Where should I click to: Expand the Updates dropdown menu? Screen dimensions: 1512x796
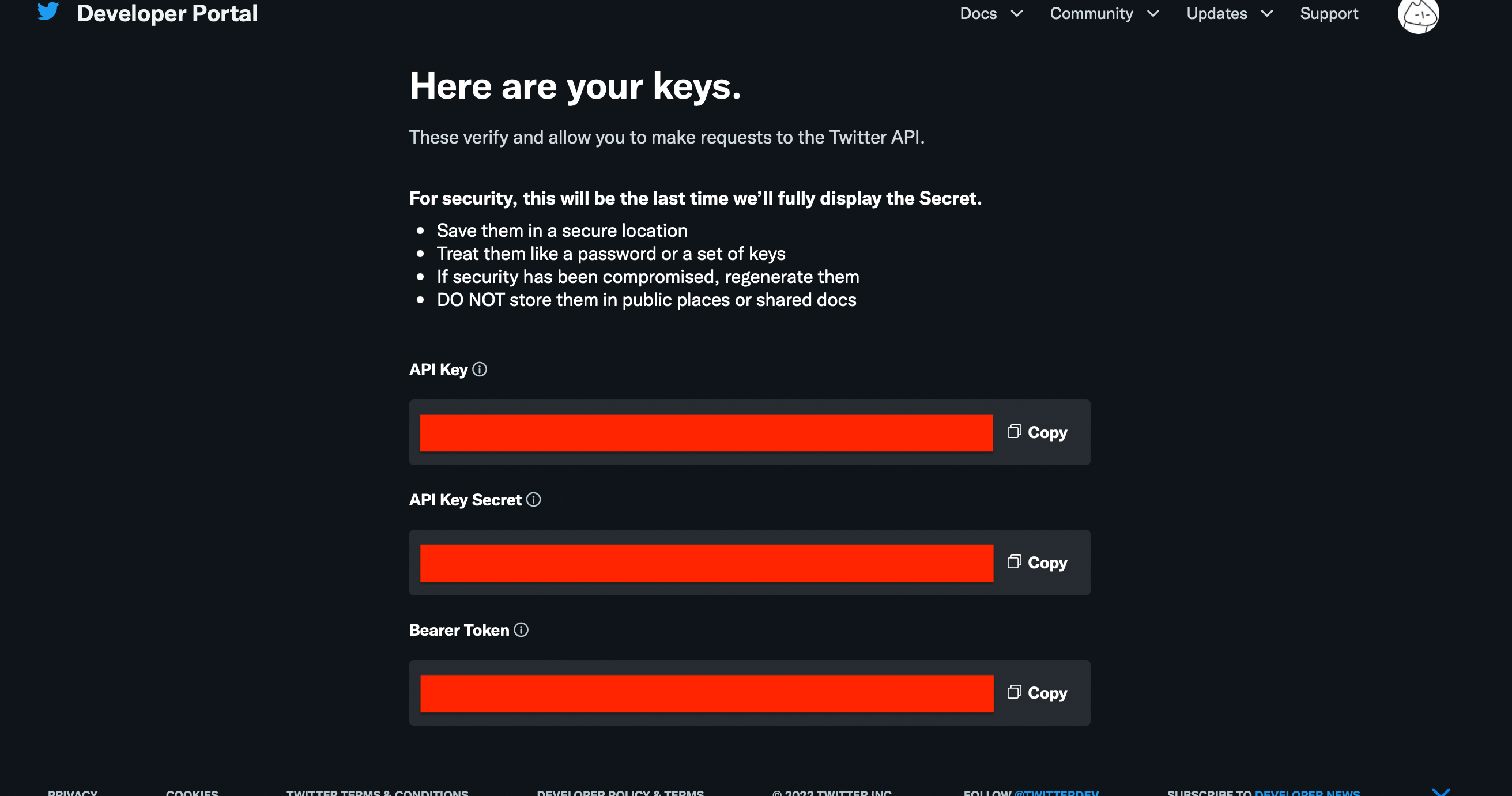1229,13
